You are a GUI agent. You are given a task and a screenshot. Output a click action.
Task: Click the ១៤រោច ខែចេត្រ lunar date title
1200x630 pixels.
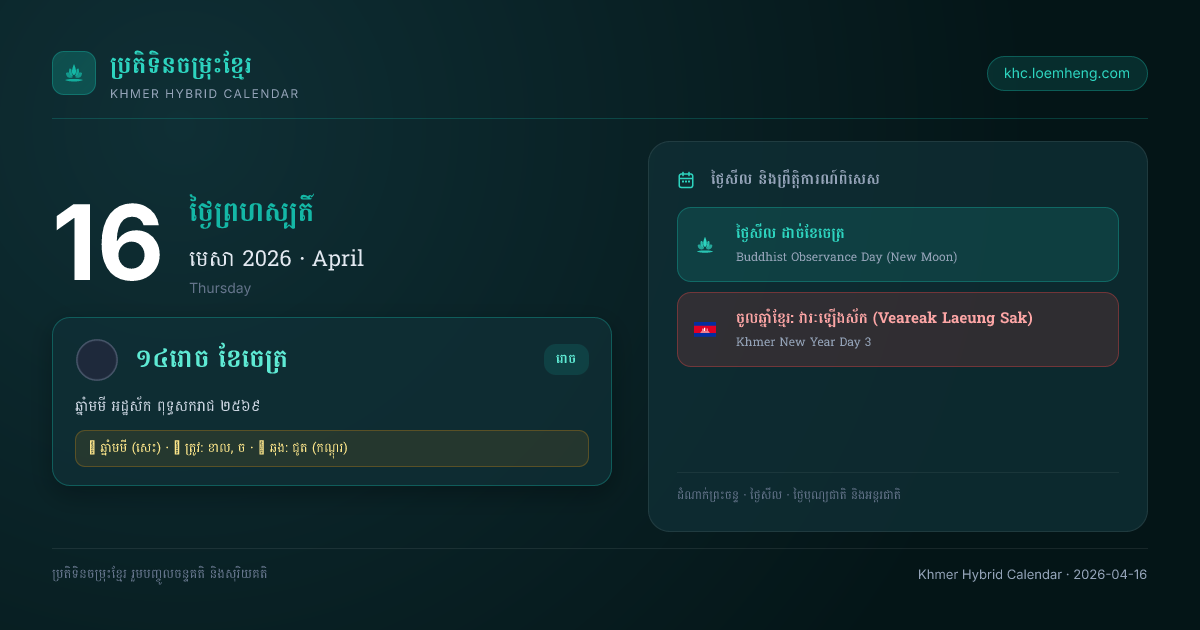(x=212, y=359)
